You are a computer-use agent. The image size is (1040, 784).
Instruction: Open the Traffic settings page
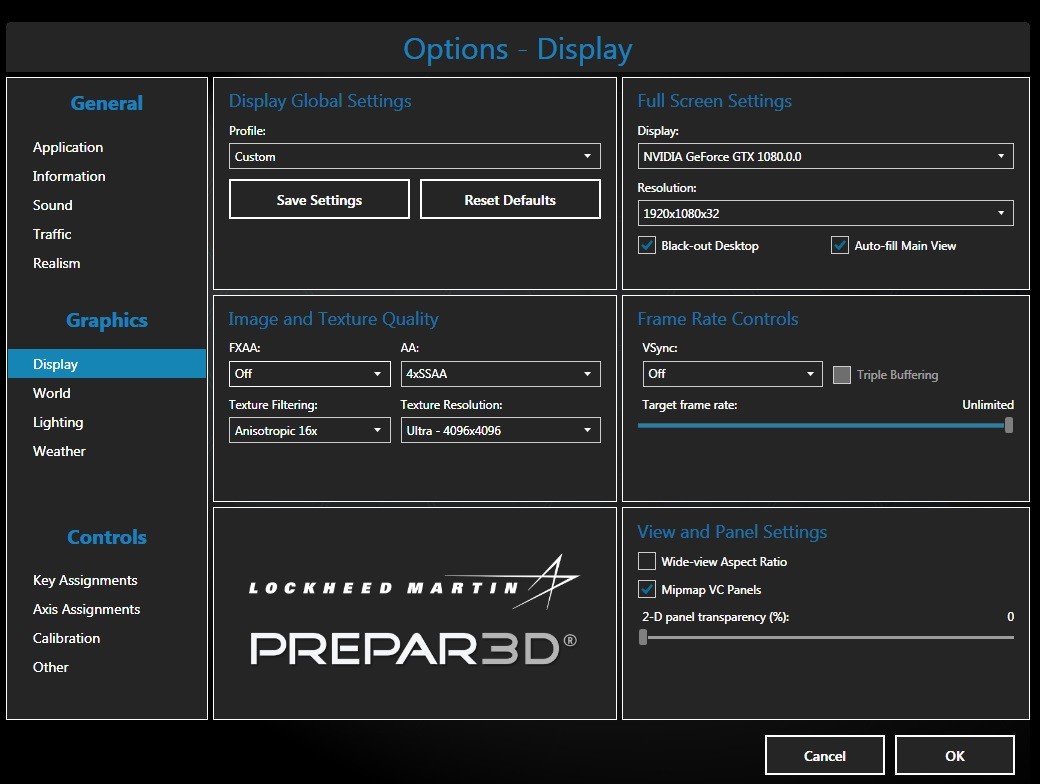[x=52, y=234]
